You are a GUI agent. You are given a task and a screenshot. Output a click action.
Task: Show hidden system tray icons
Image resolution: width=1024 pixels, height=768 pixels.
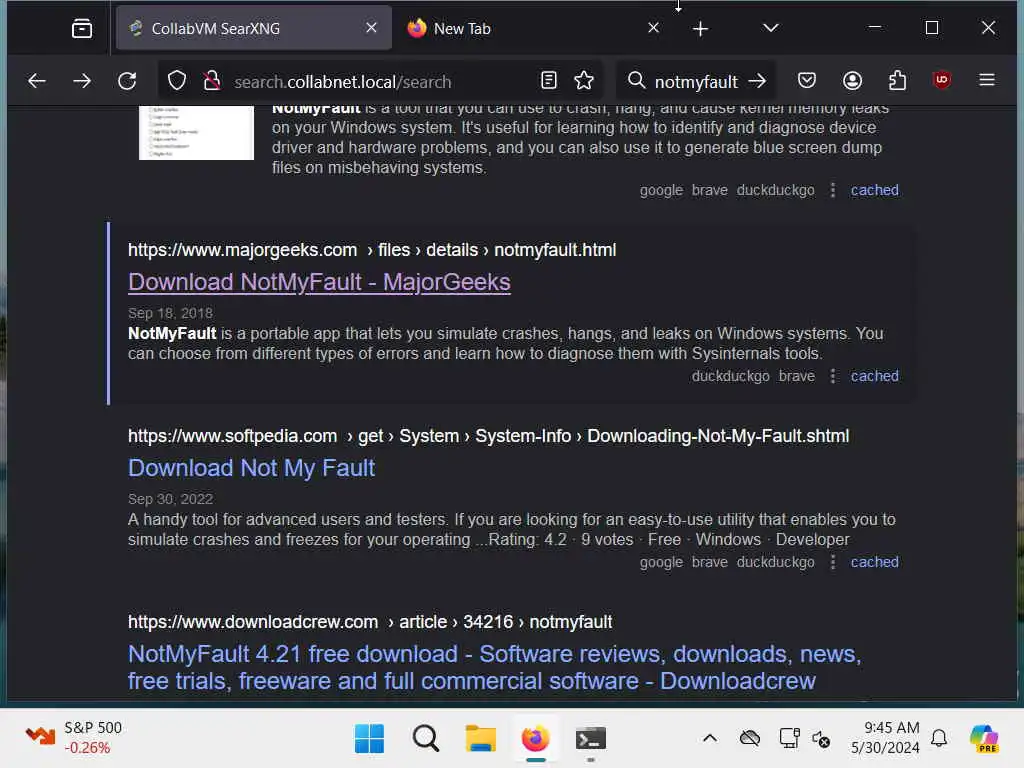(x=710, y=739)
